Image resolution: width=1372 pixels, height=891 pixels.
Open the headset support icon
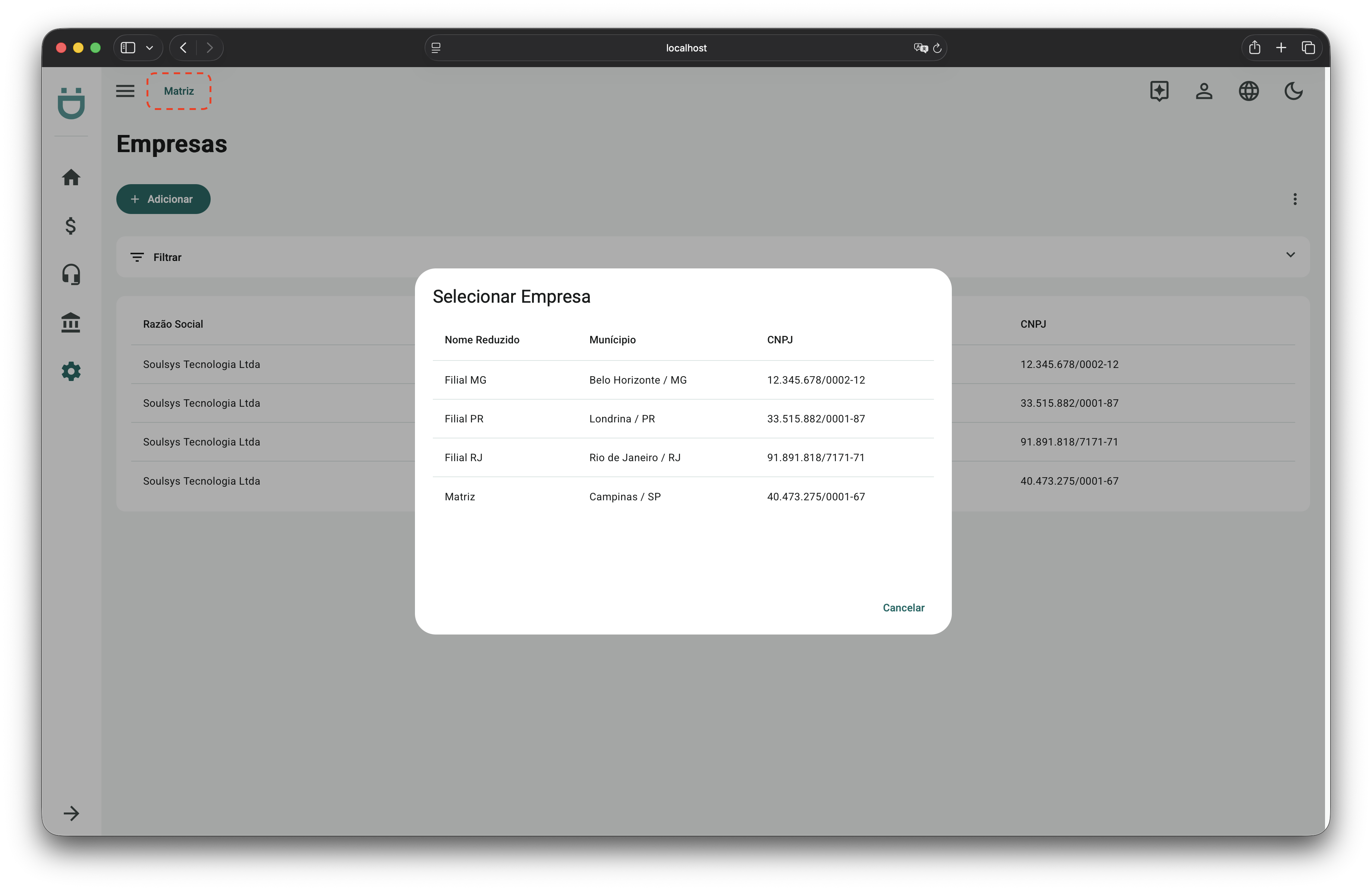pyautogui.click(x=71, y=274)
